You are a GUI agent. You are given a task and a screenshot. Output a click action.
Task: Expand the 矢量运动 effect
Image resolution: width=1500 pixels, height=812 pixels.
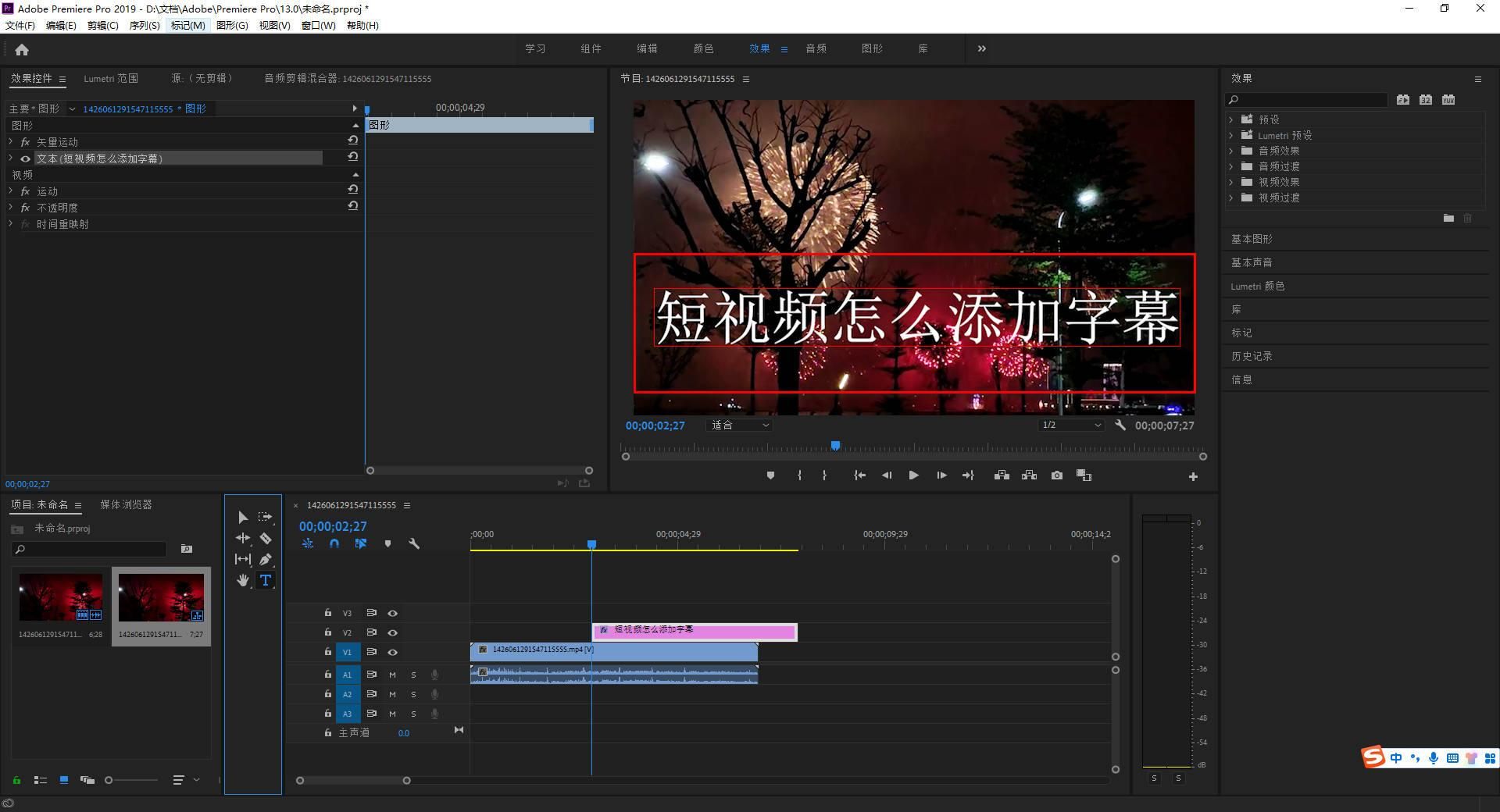tap(10, 142)
